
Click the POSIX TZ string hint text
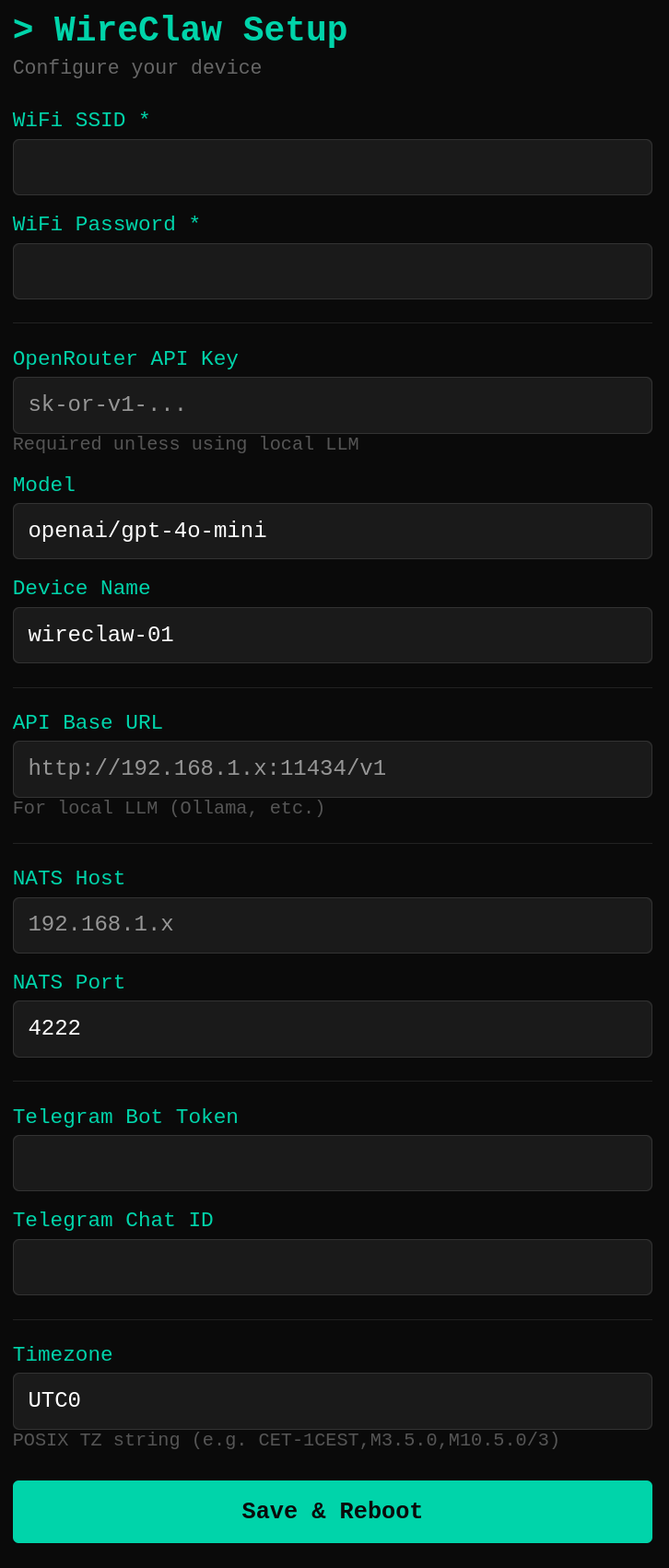tap(286, 1439)
